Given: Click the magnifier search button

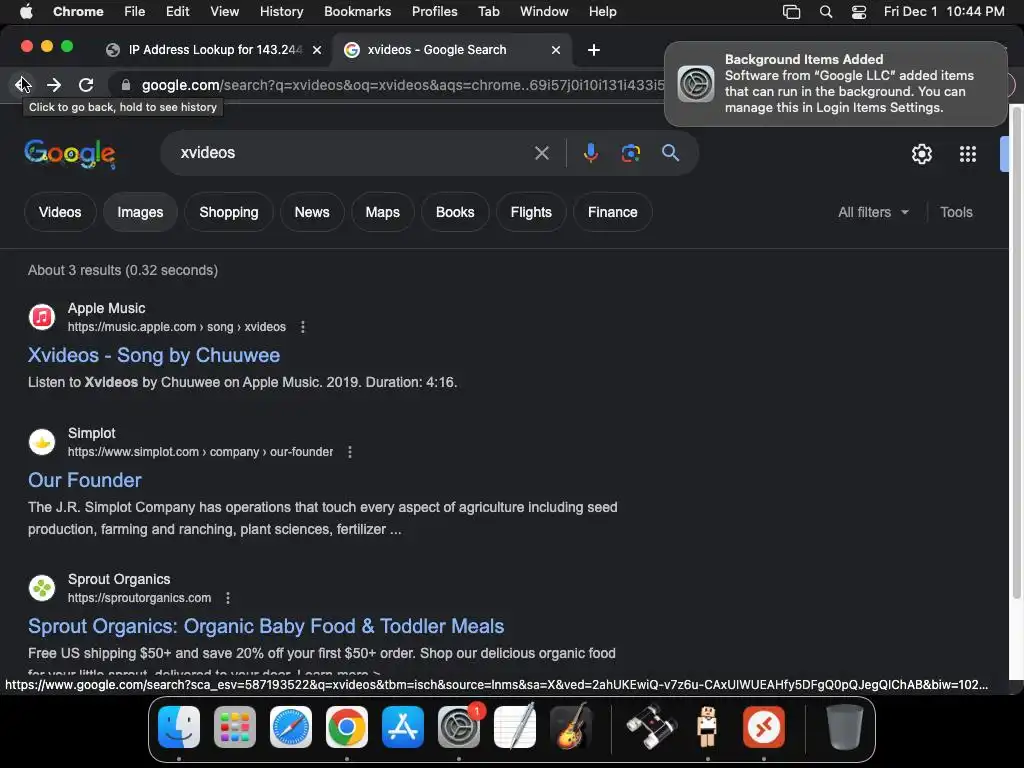Looking at the screenshot, I should click(x=671, y=153).
